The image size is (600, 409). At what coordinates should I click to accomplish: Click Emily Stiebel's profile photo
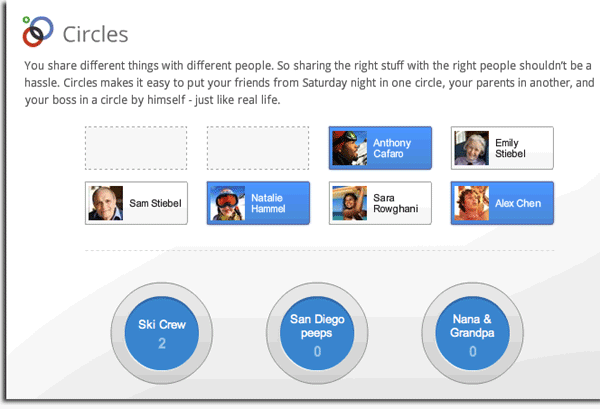click(472, 148)
